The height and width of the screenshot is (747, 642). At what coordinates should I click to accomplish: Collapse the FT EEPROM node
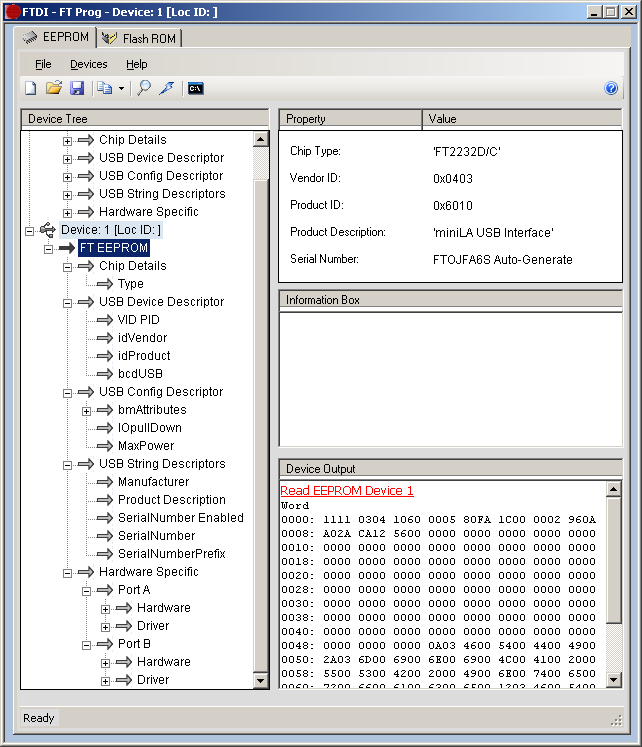[x=49, y=249]
